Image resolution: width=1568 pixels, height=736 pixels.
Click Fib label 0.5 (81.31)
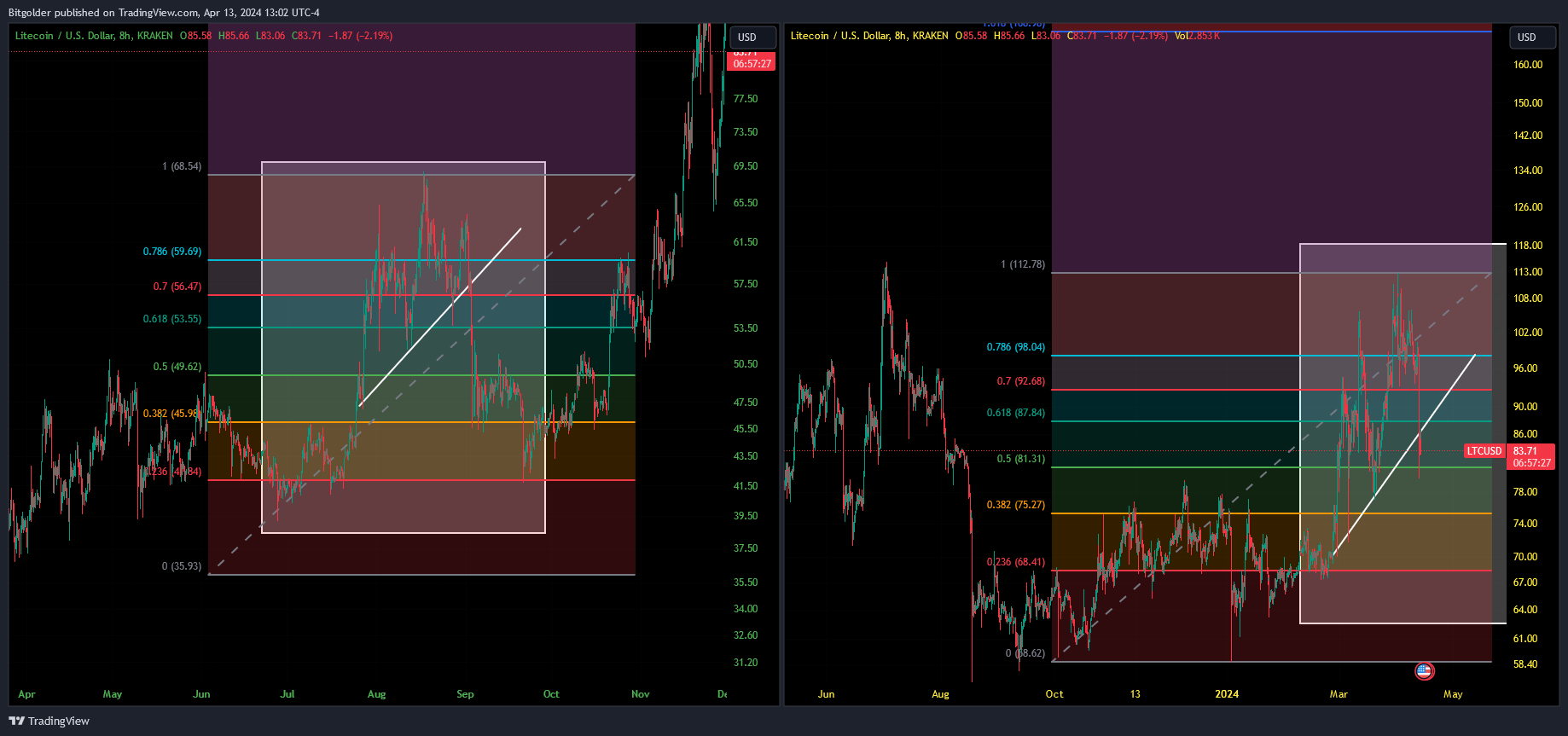point(1021,459)
